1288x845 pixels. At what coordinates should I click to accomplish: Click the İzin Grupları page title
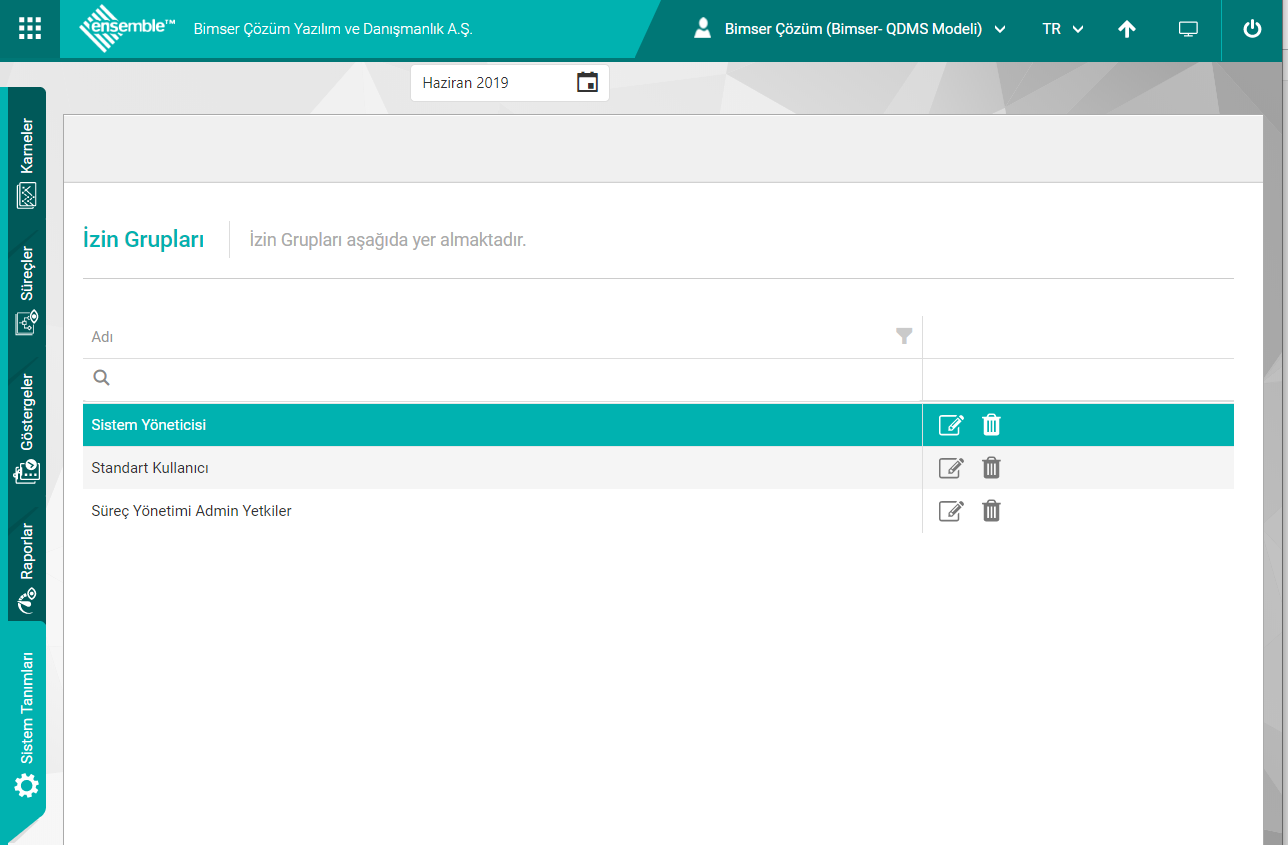[x=143, y=240]
